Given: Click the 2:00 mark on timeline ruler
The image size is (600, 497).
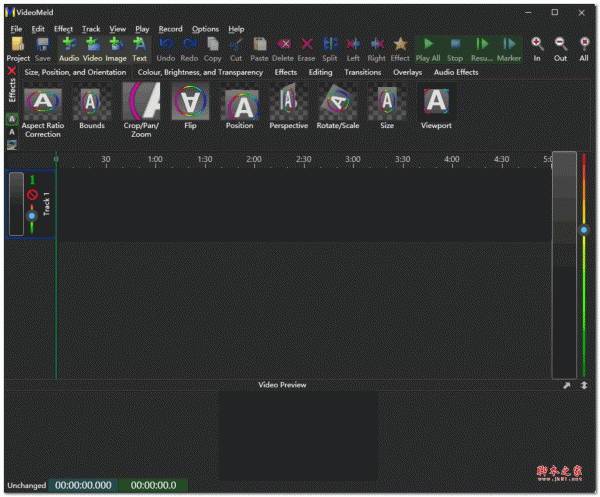Looking at the screenshot, I should [x=254, y=160].
